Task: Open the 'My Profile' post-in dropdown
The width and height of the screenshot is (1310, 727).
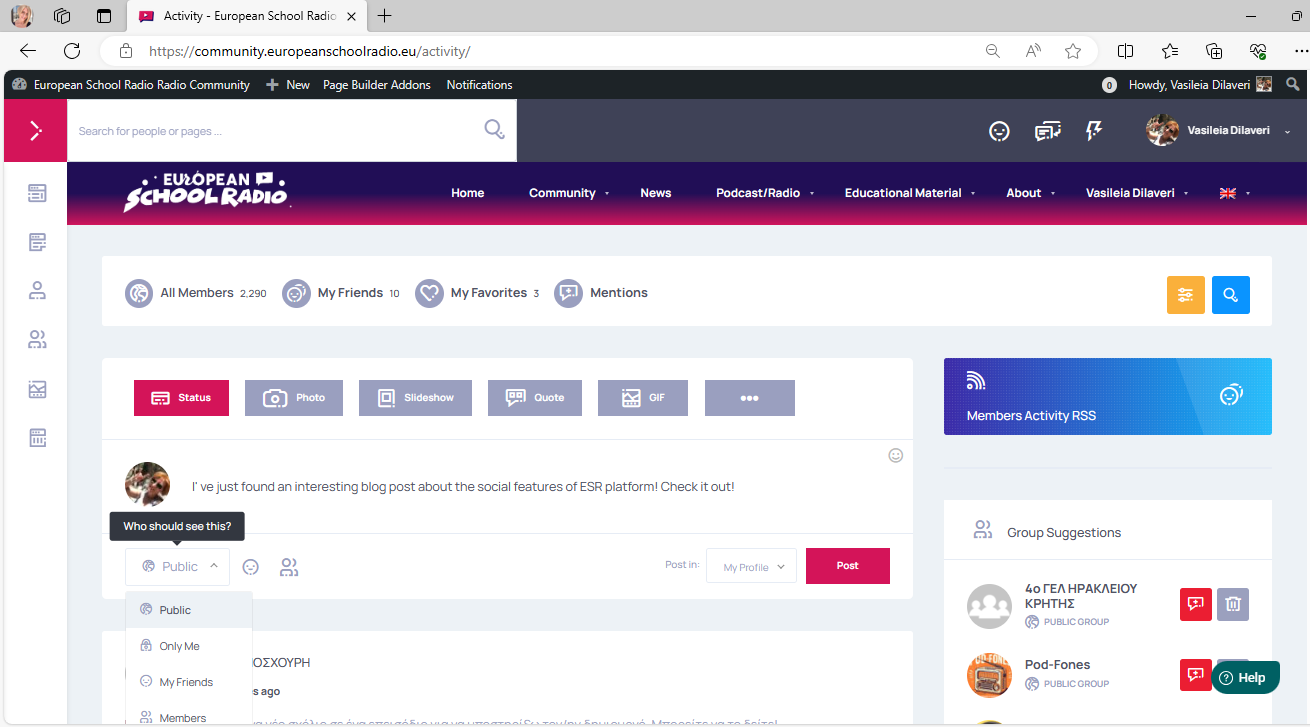Action: (x=751, y=567)
